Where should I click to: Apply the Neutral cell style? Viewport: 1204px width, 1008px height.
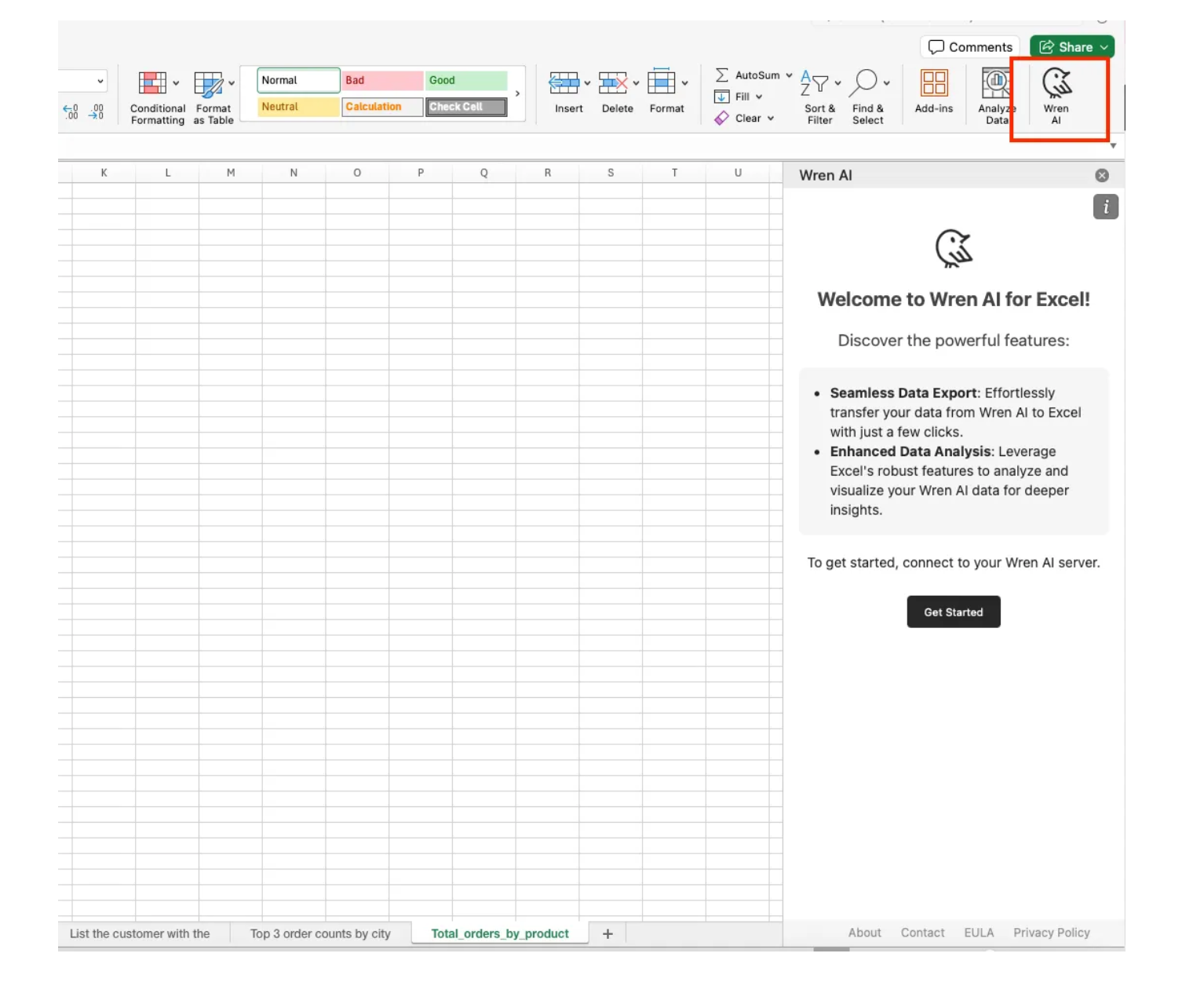coord(298,107)
